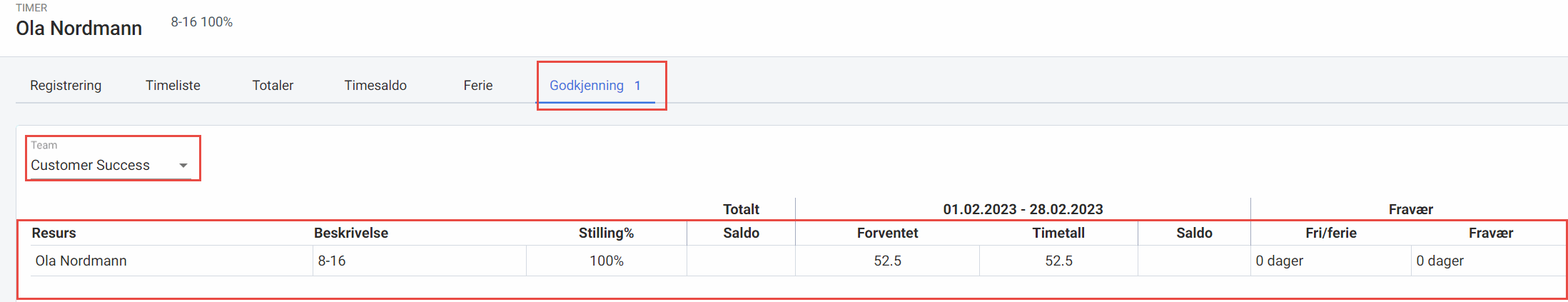
Task: Switch to the Timeliste tab
Action: [x=173, y=86]
